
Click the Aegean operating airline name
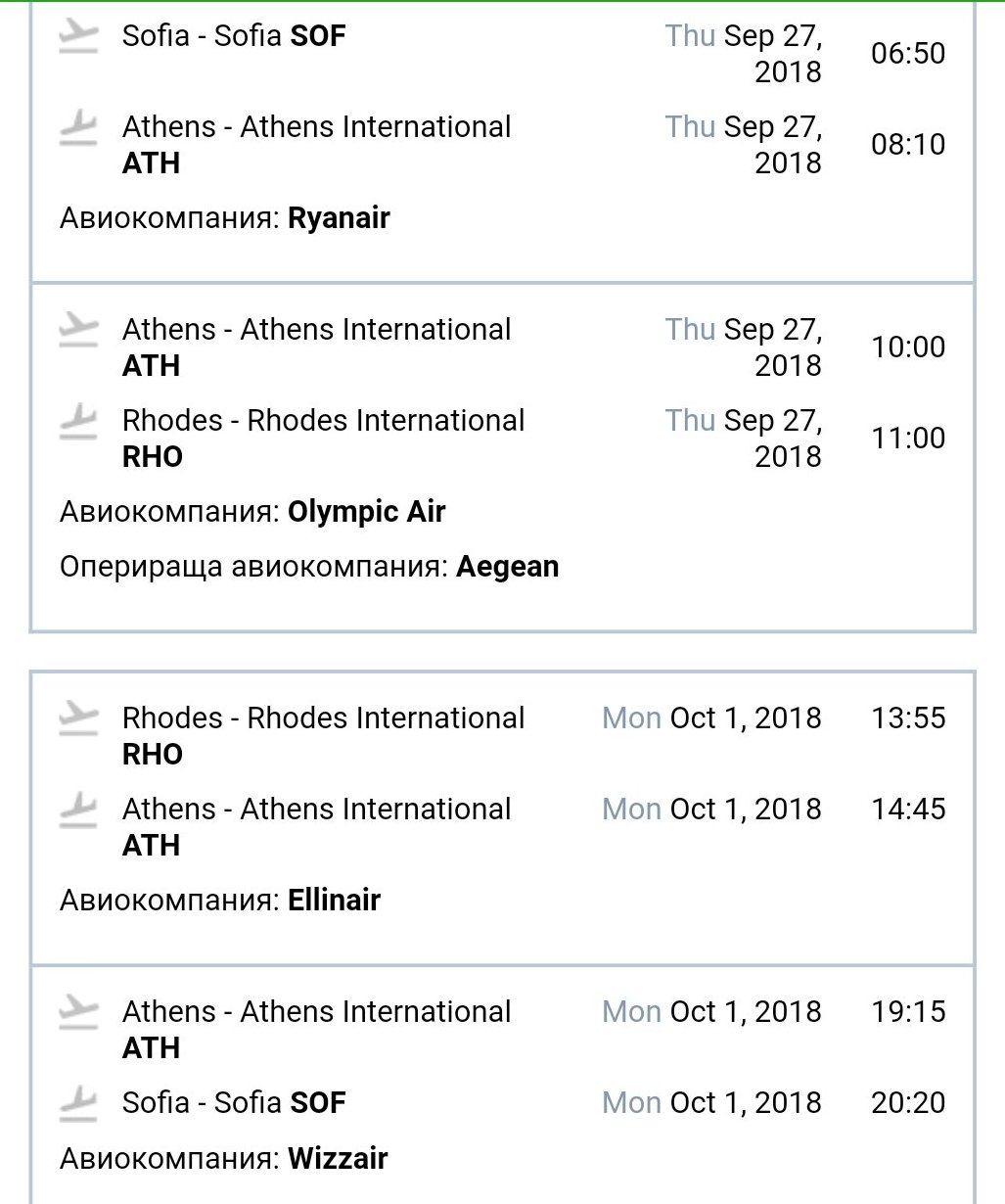pos(507,567)
